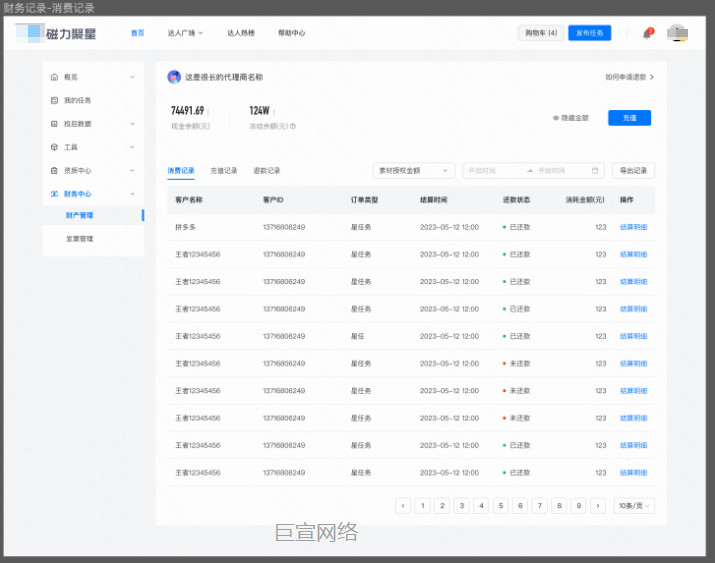The image size is (715, 563).
Task: Open 帮助中心 in top navigation
Action: point(291,33)
